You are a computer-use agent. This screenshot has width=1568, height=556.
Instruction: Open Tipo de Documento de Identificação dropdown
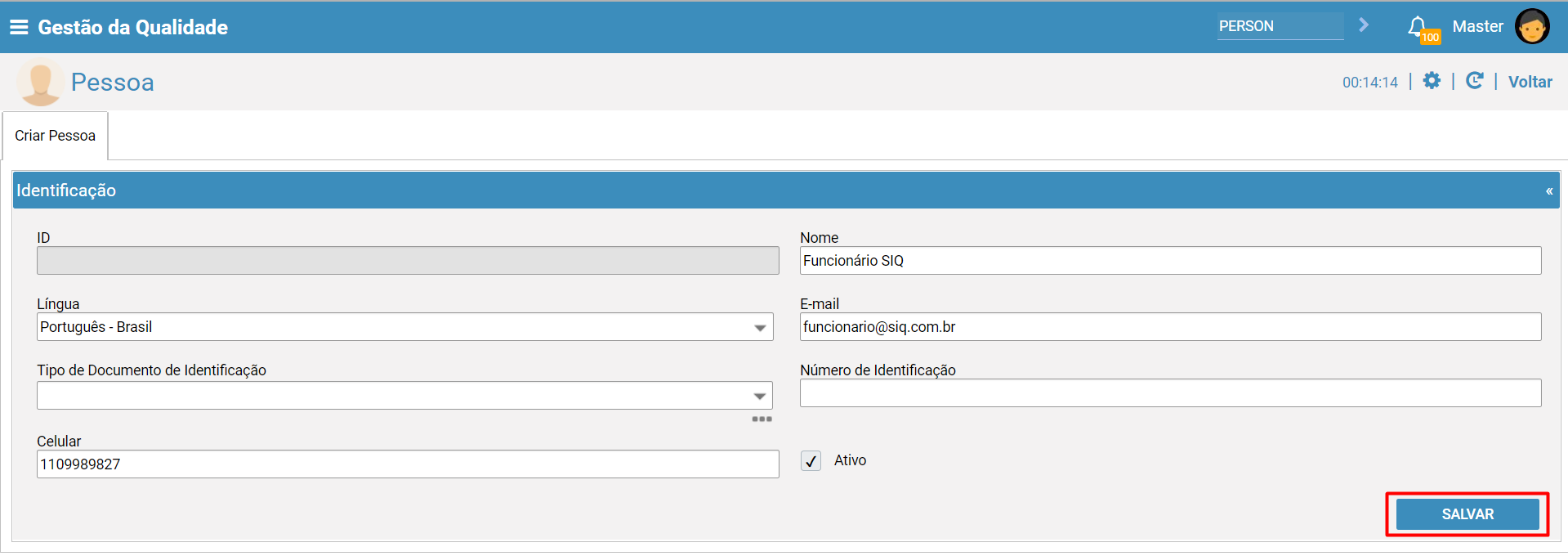404,396
